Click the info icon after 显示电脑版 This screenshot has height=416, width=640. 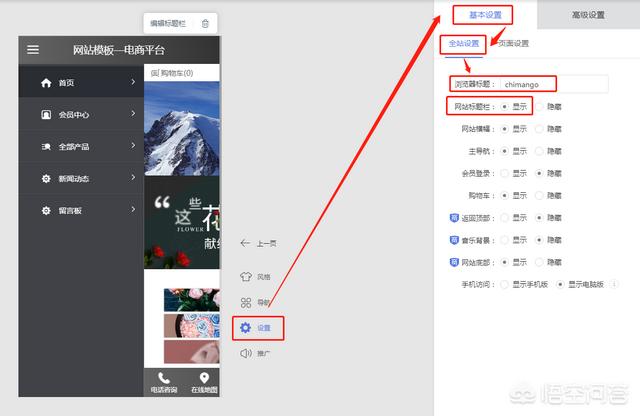pos(615,284)
